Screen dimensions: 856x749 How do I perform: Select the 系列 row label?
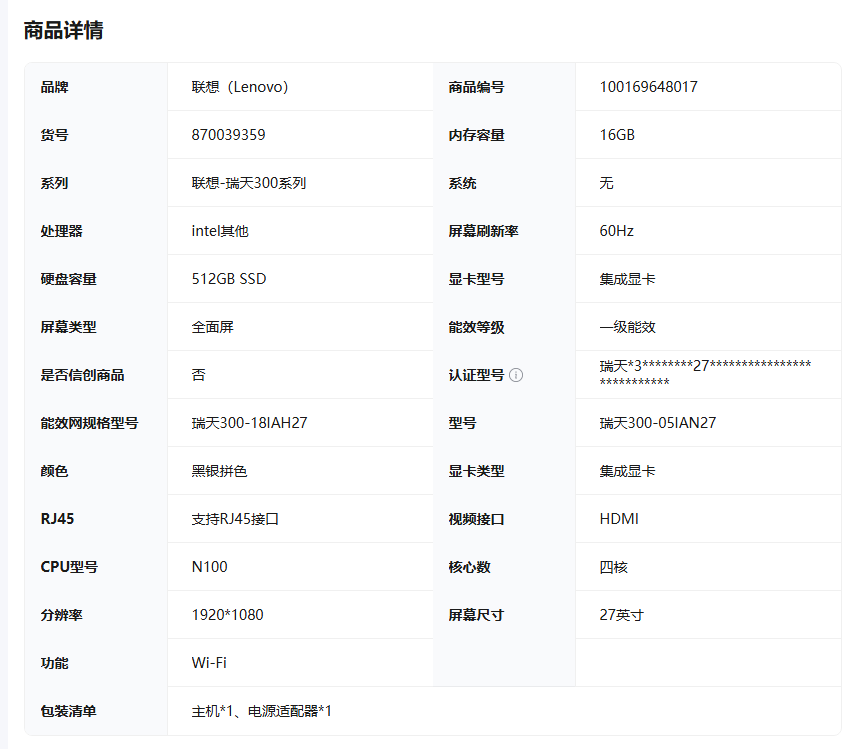(54, 183)
